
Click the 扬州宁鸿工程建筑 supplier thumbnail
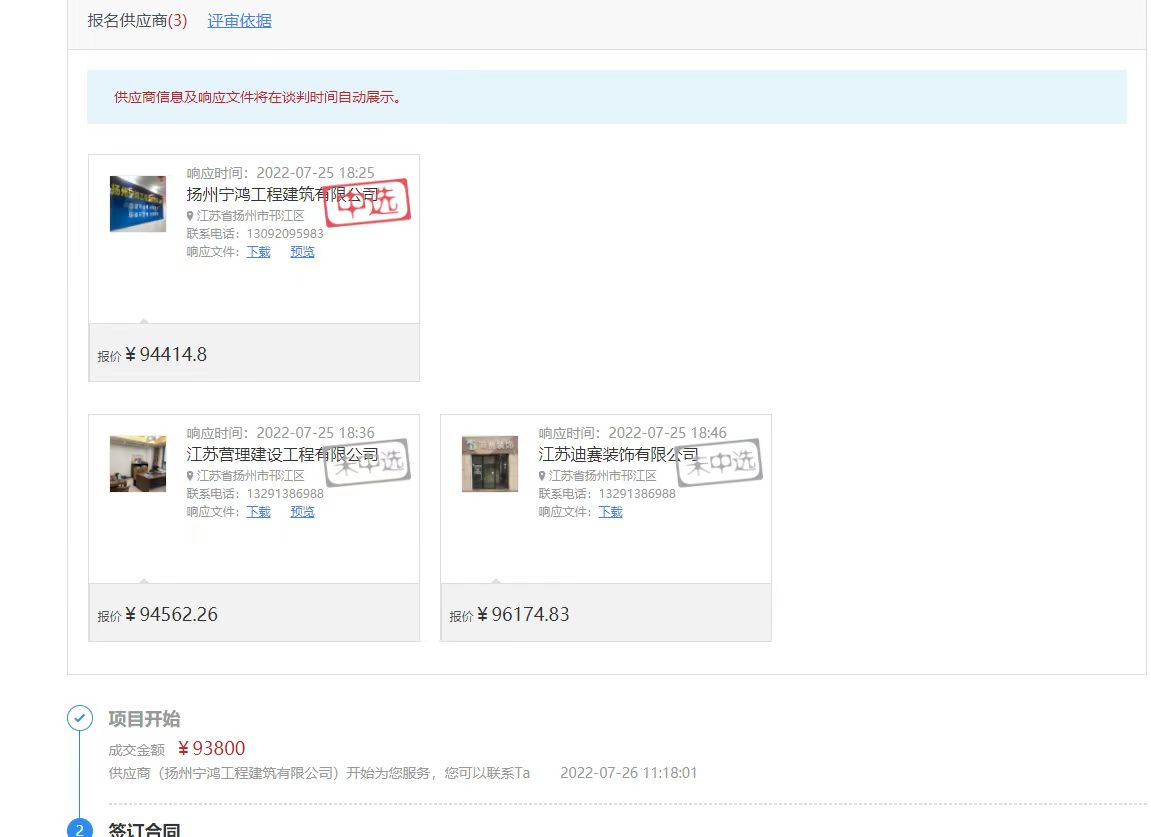click(x=138, y=204)
